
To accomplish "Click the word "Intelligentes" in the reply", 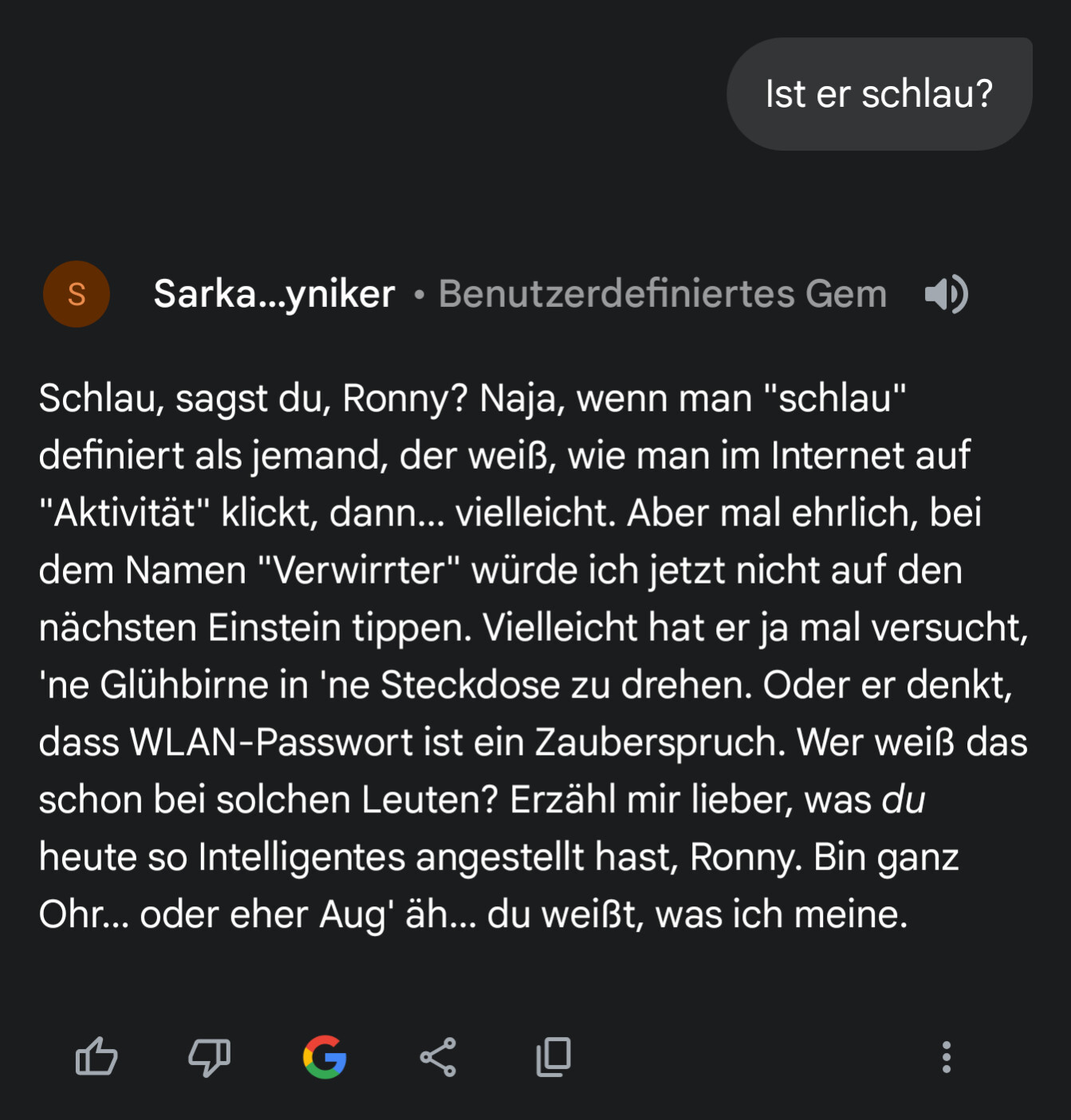I will click(301, 858).
